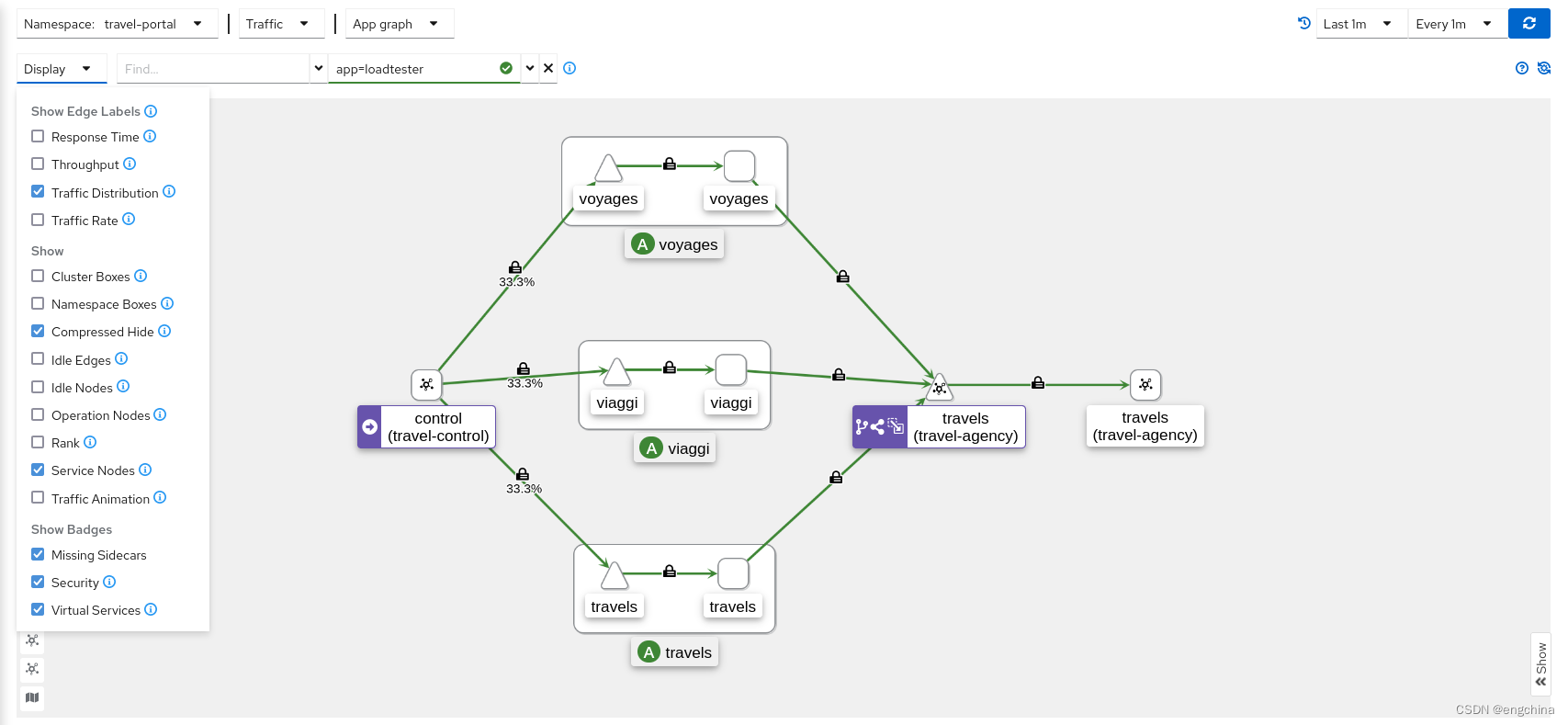The height and width of the screenshot is (725, 1568).
Task: Click the info icon beside the hide field
Action: [570, 68]
